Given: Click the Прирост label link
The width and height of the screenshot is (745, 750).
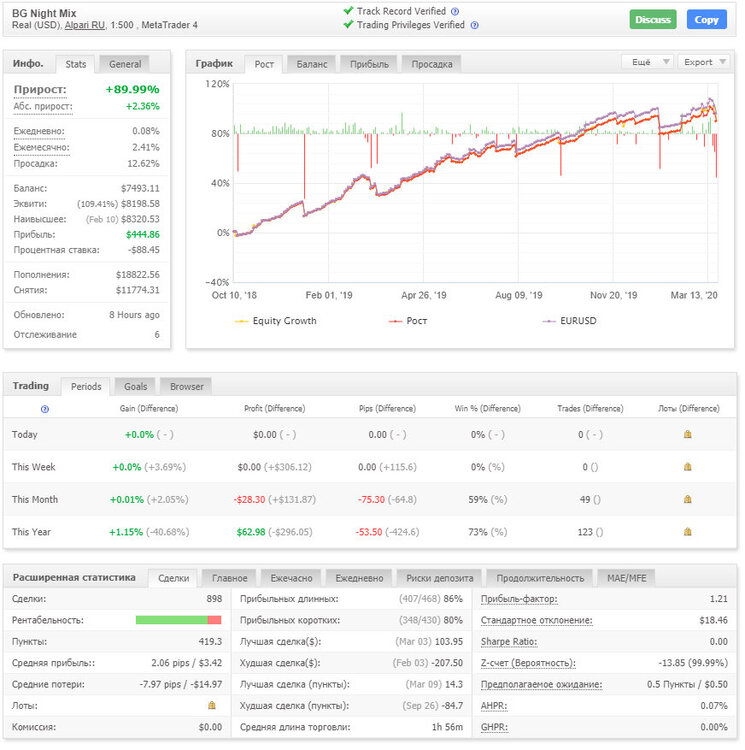Looking at the screenshot, I should [x=40, y=89].
